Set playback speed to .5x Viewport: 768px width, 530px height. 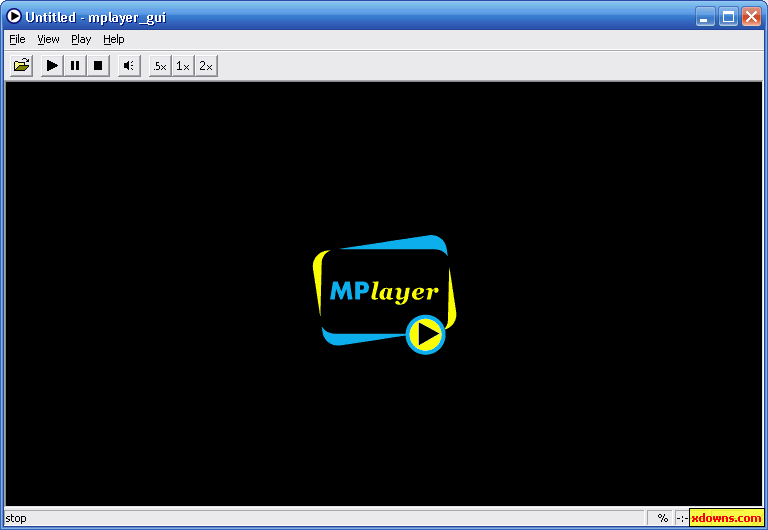pos(160,66)
